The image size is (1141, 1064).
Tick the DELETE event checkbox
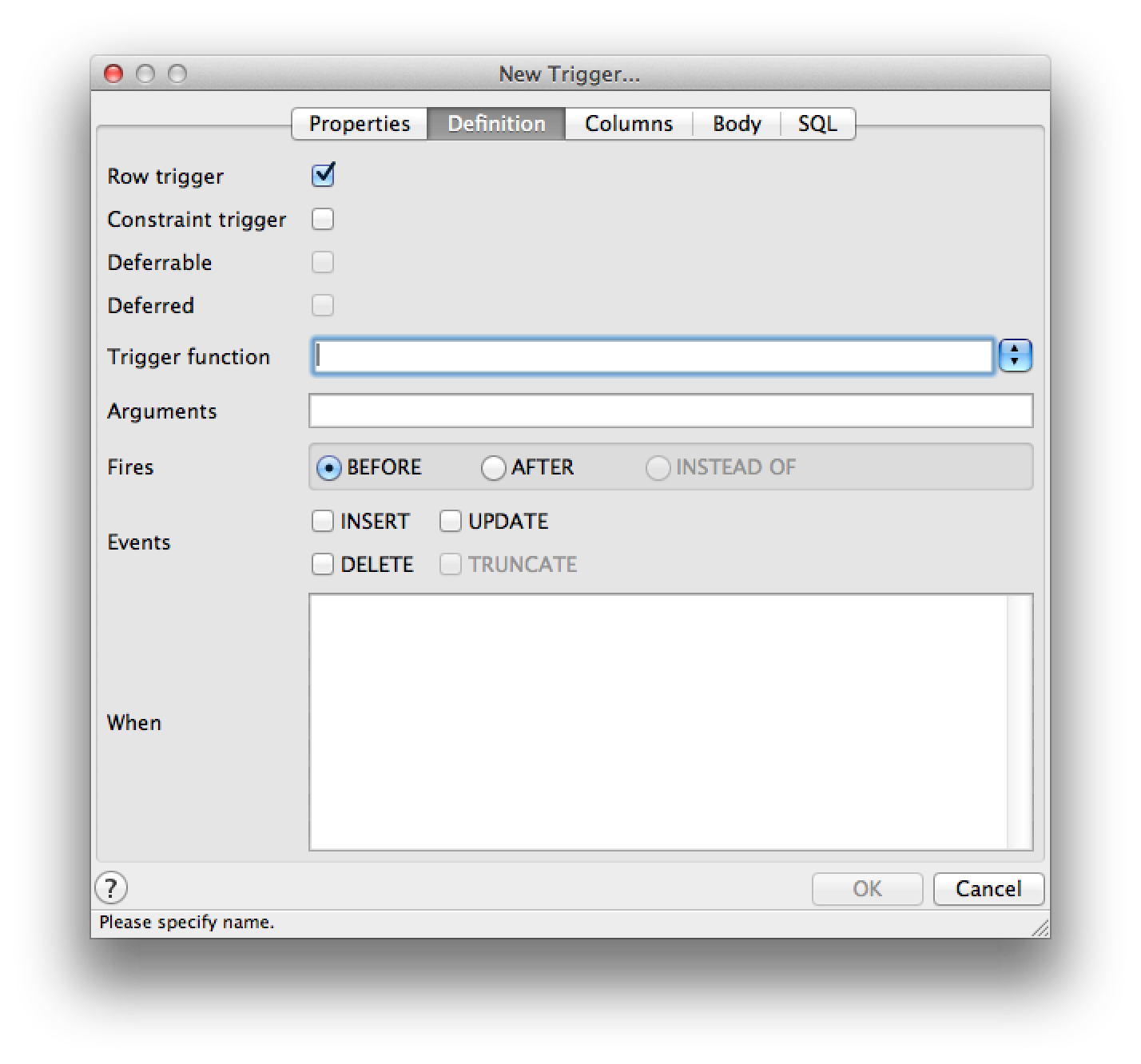pos(323,565)
